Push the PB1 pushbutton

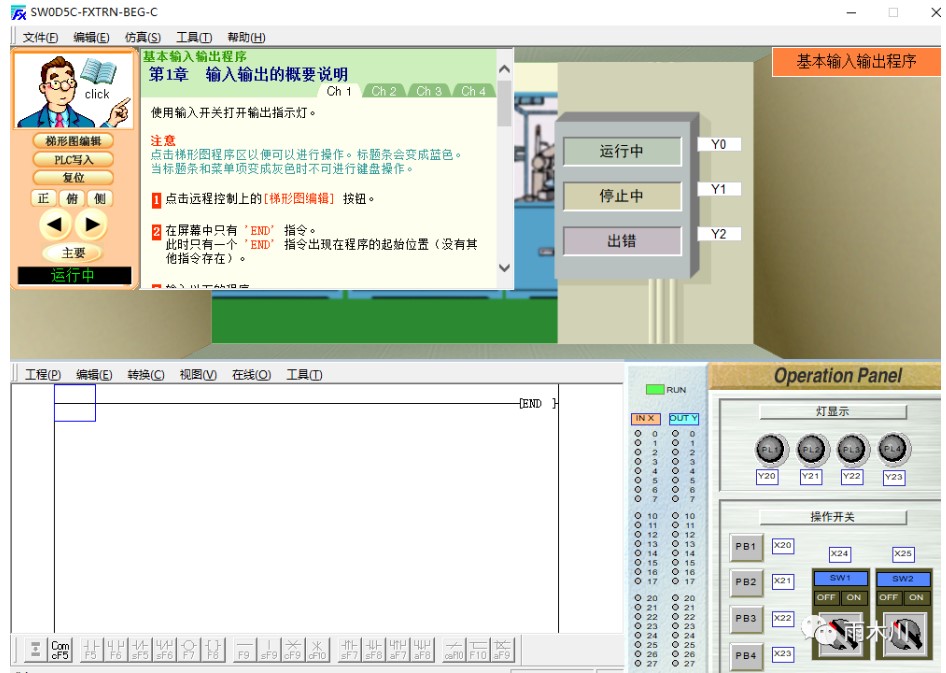click(x=746, y=546)
